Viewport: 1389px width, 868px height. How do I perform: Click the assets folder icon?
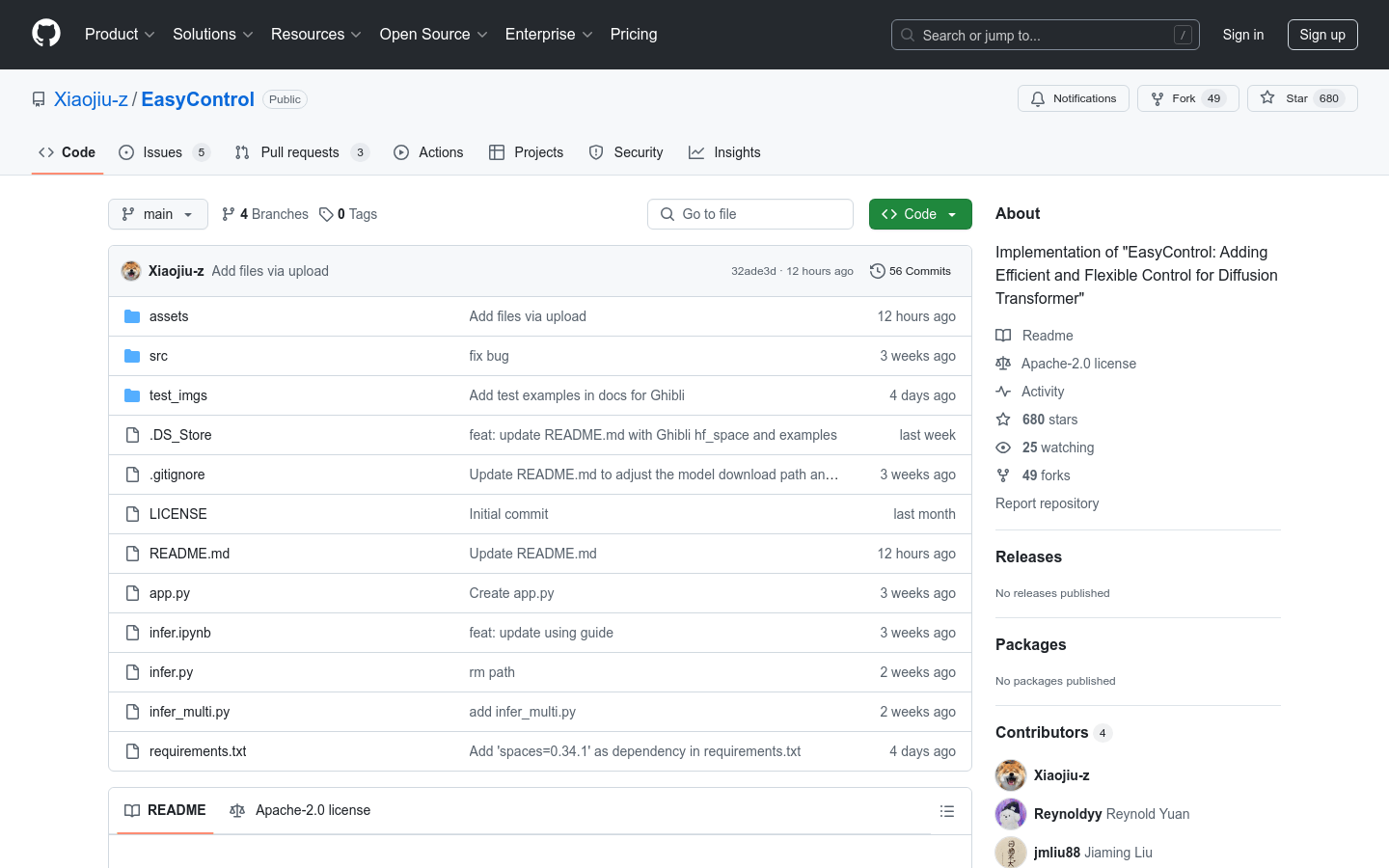coord(132,316)
